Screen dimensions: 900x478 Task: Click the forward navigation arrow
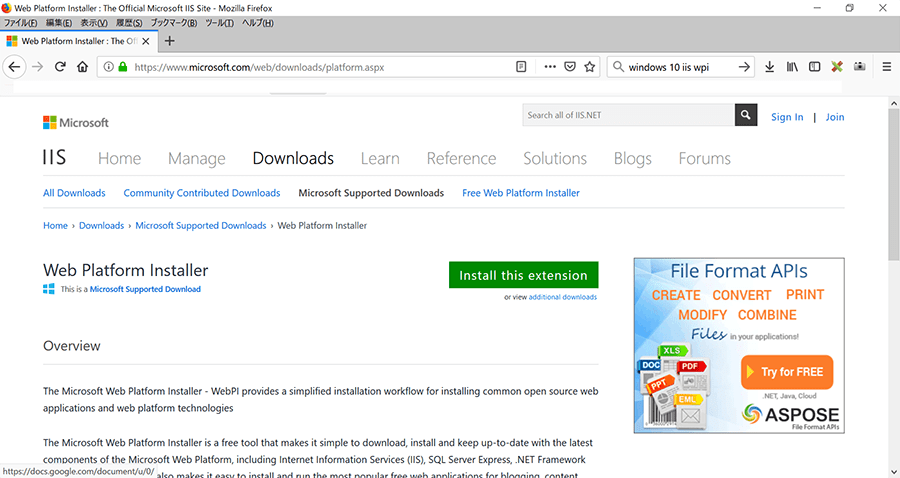(x=37, y=67)
